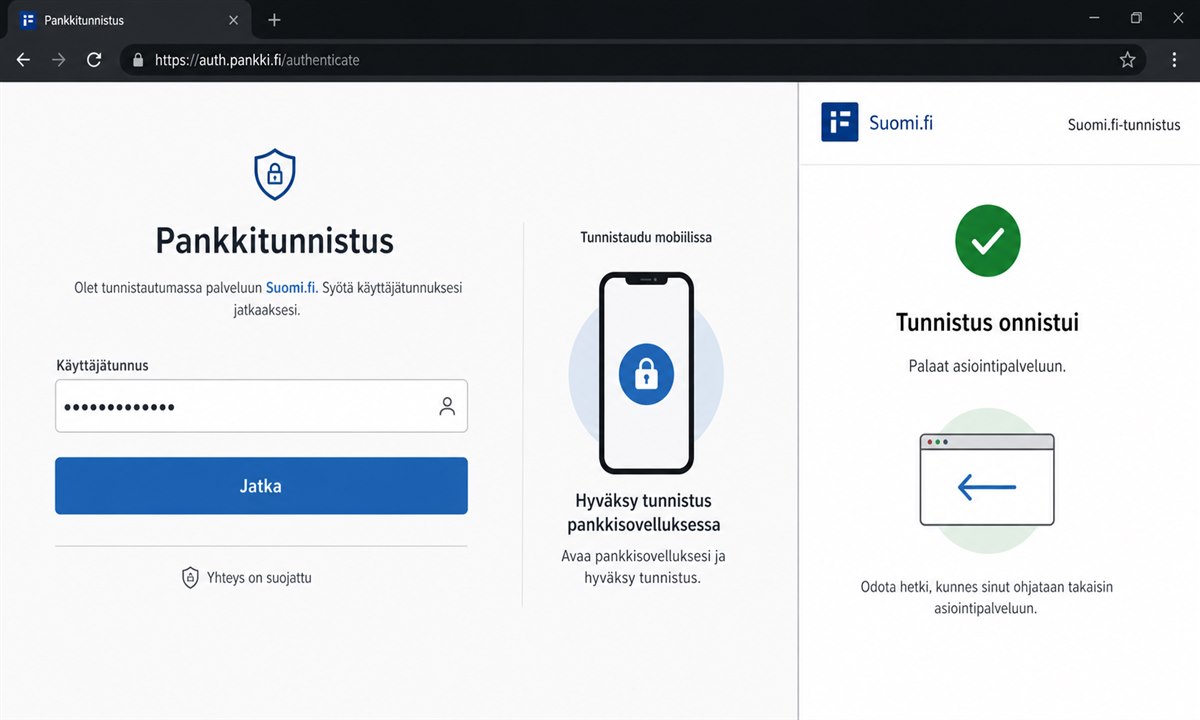1200x720 pixels.
Task: Click the address bar URL
Action: coord(257,60)
